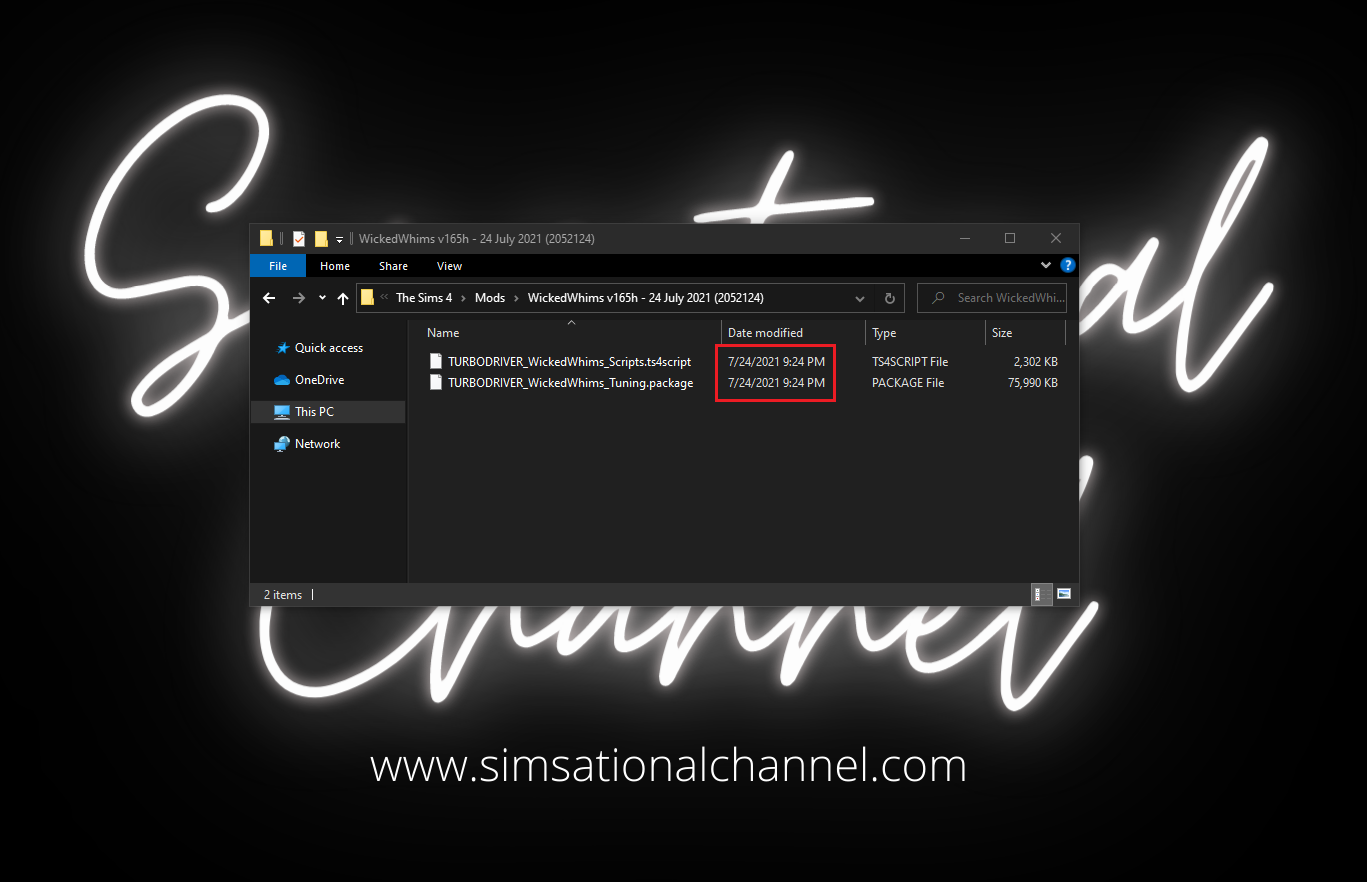Switch to the Details view layout
Viewport: 1367px width, 882px height.
pos(1040,594)
